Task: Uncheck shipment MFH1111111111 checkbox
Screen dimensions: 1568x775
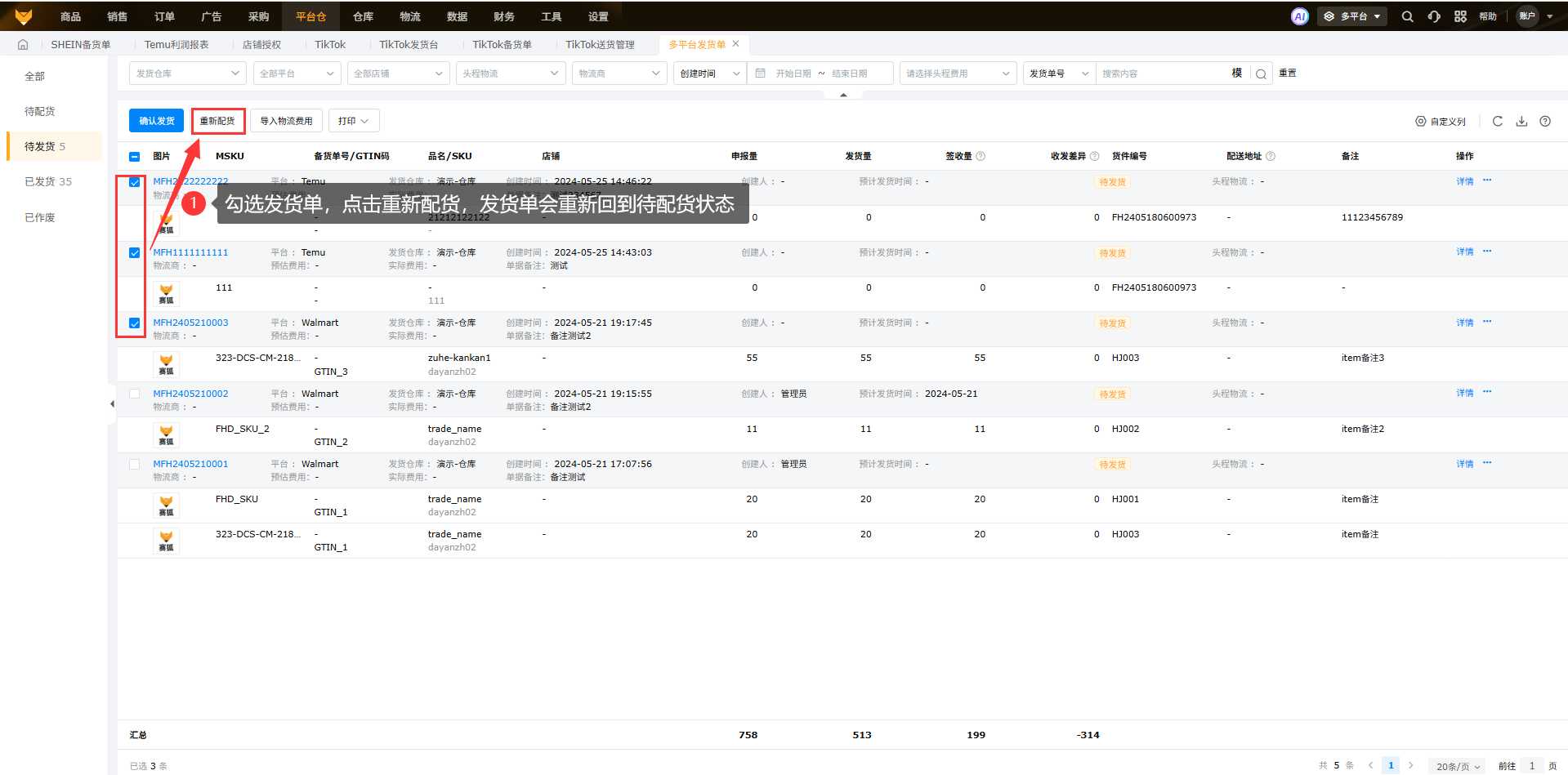Action: (135, 252)
